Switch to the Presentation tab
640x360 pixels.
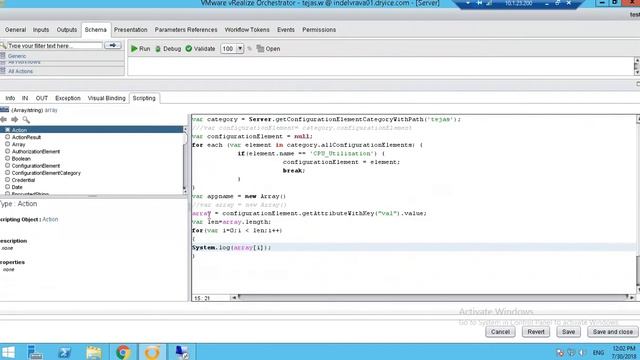click(131, 30)
